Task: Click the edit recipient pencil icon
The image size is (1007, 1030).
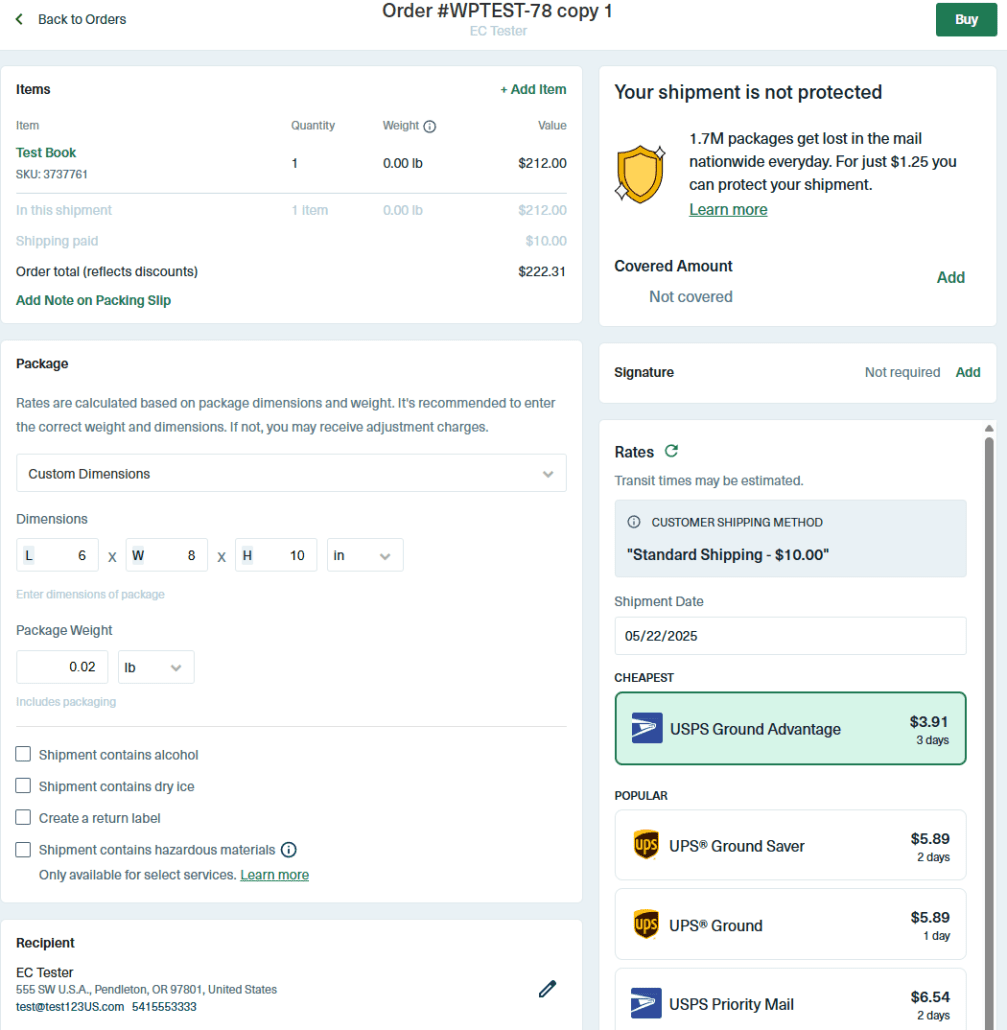Action: click(x=547, y=989)
